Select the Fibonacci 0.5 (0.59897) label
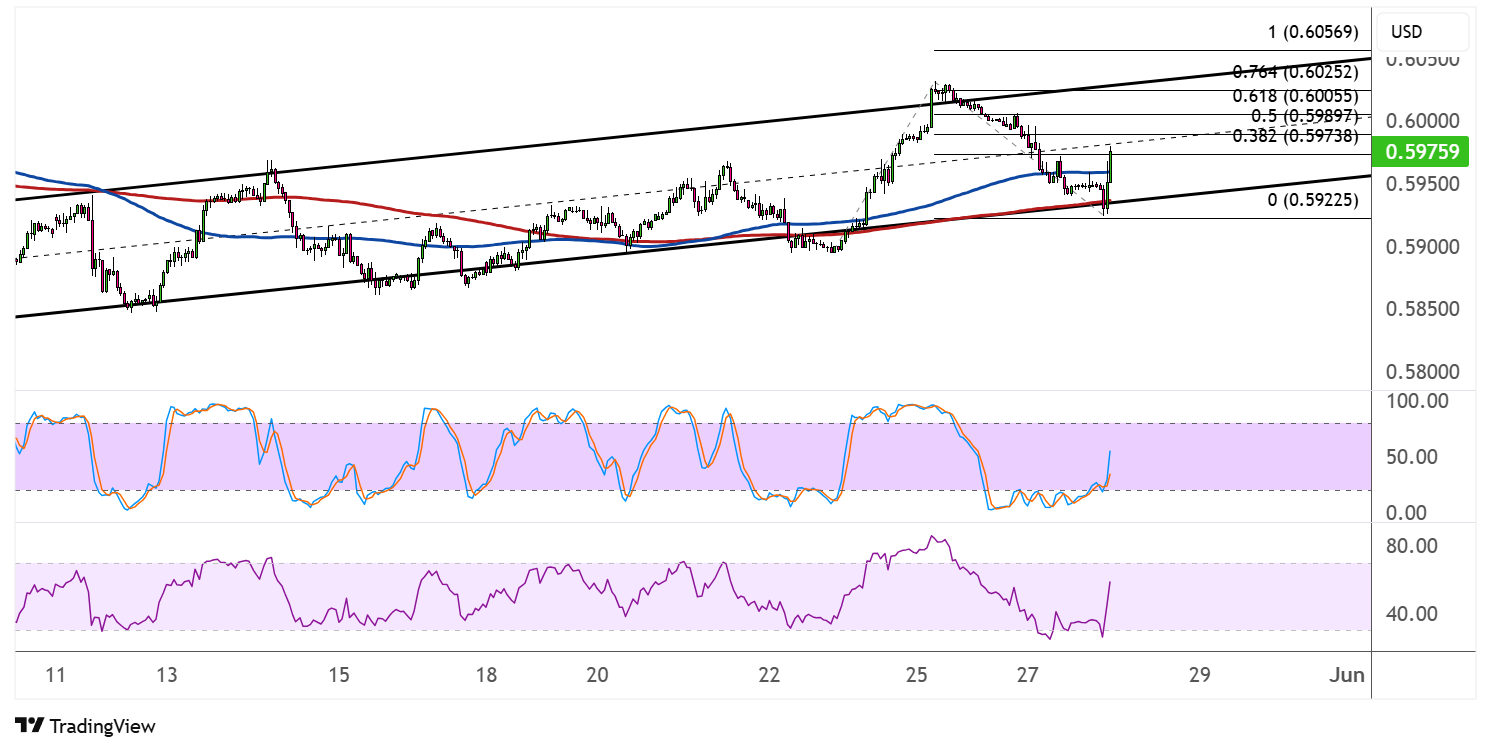This screenshot has width=1491, height=752. click(1304, 116)
